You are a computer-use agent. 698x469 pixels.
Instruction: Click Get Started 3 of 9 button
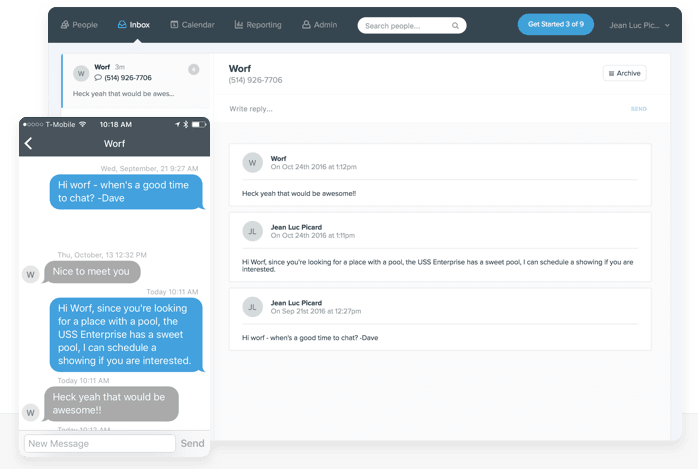[x=555, y=25]
